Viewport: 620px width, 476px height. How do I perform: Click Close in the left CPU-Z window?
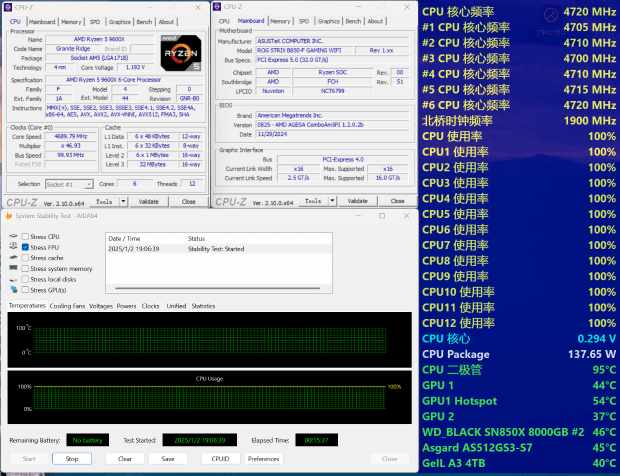point(189,202)
